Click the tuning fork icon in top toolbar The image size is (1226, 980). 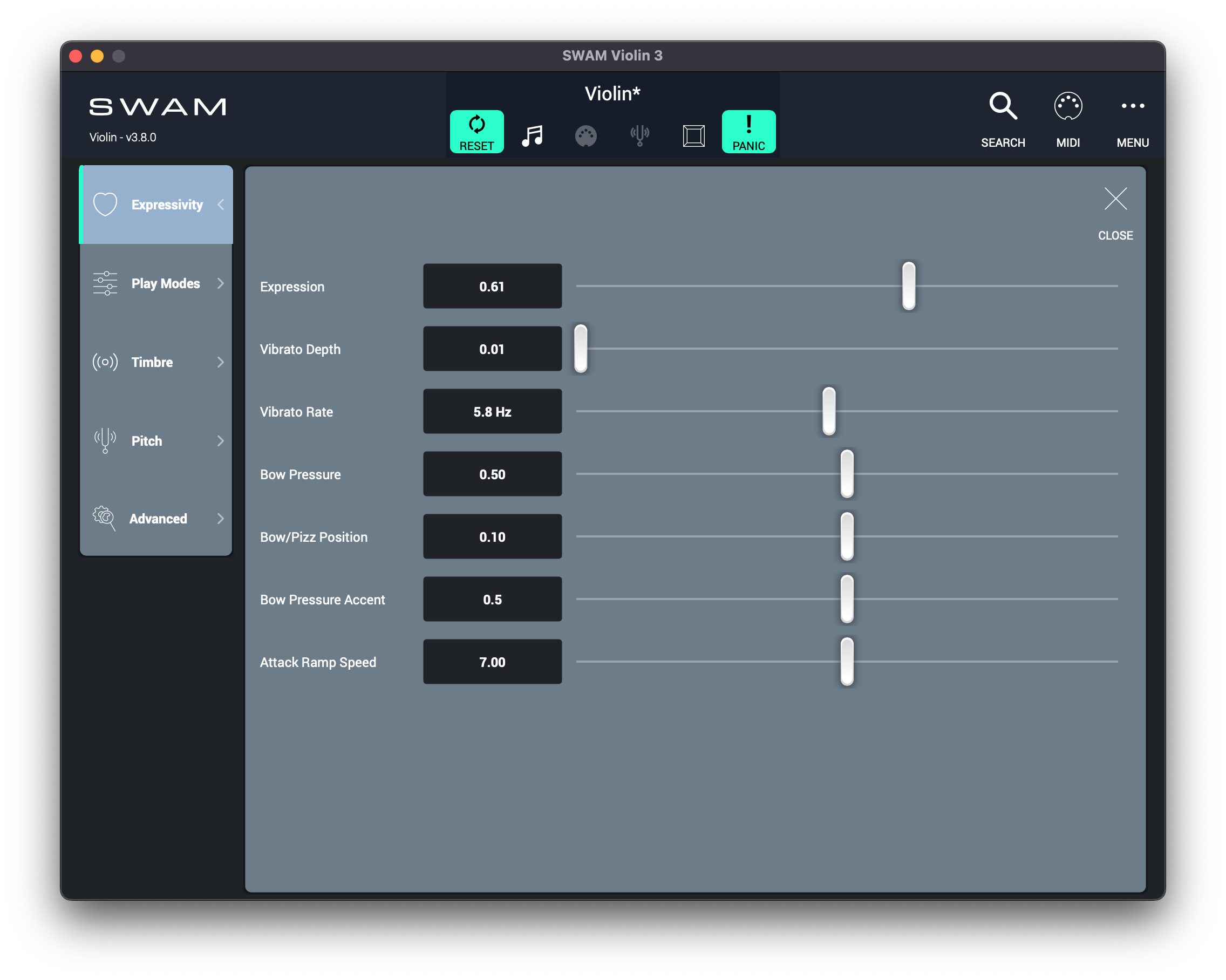point(640,136)
